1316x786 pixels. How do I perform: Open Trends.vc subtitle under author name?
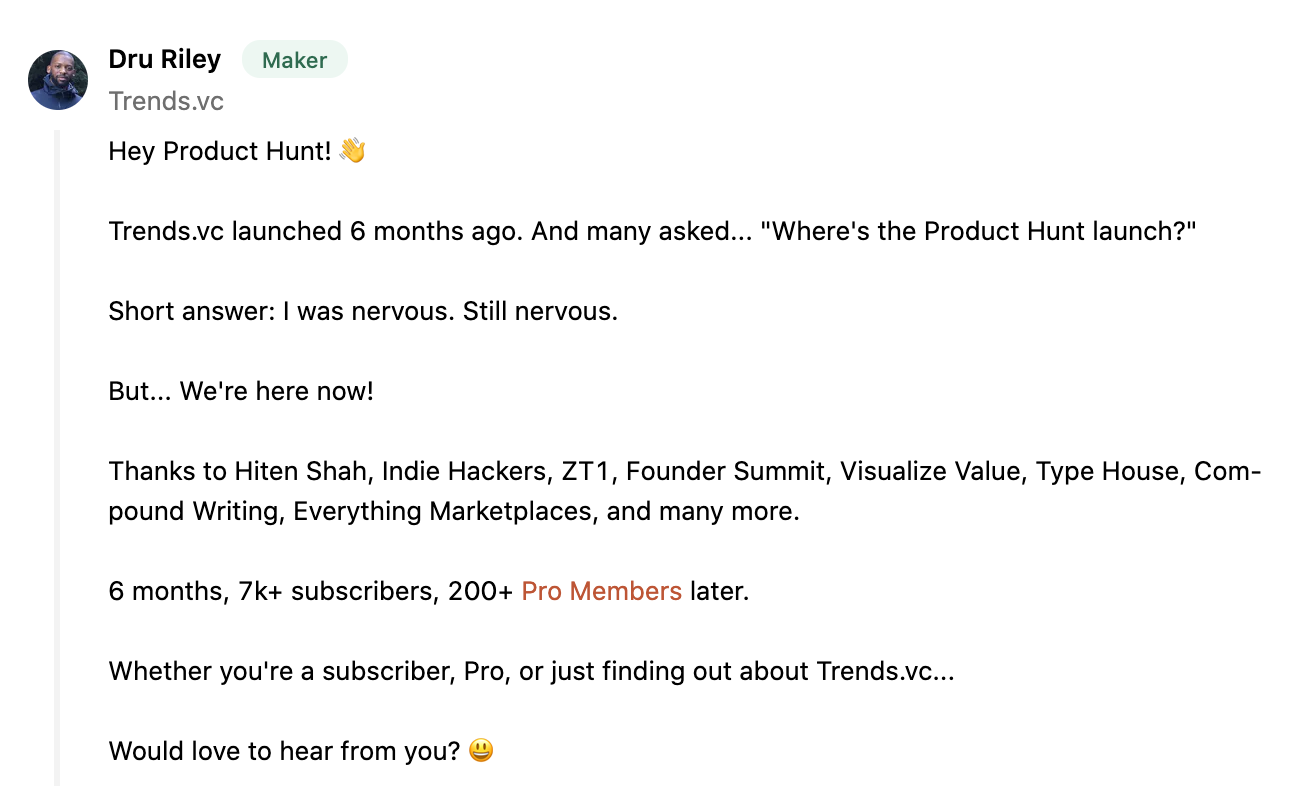pos(166,101)
